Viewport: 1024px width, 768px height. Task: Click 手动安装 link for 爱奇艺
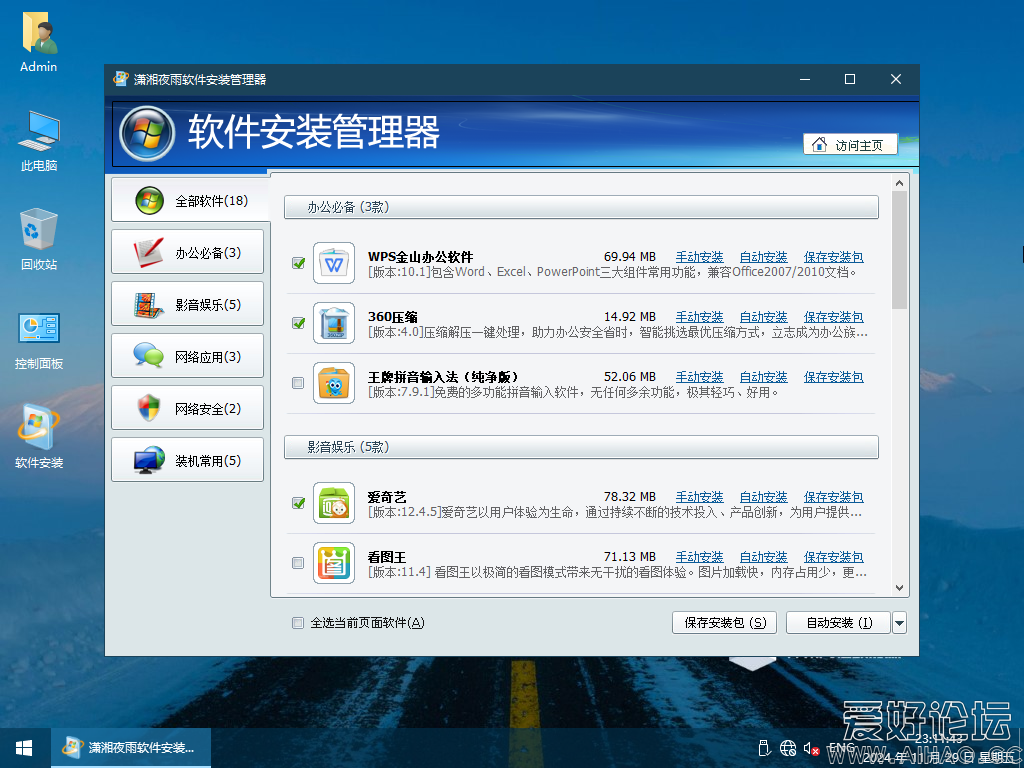click(699, 498)
